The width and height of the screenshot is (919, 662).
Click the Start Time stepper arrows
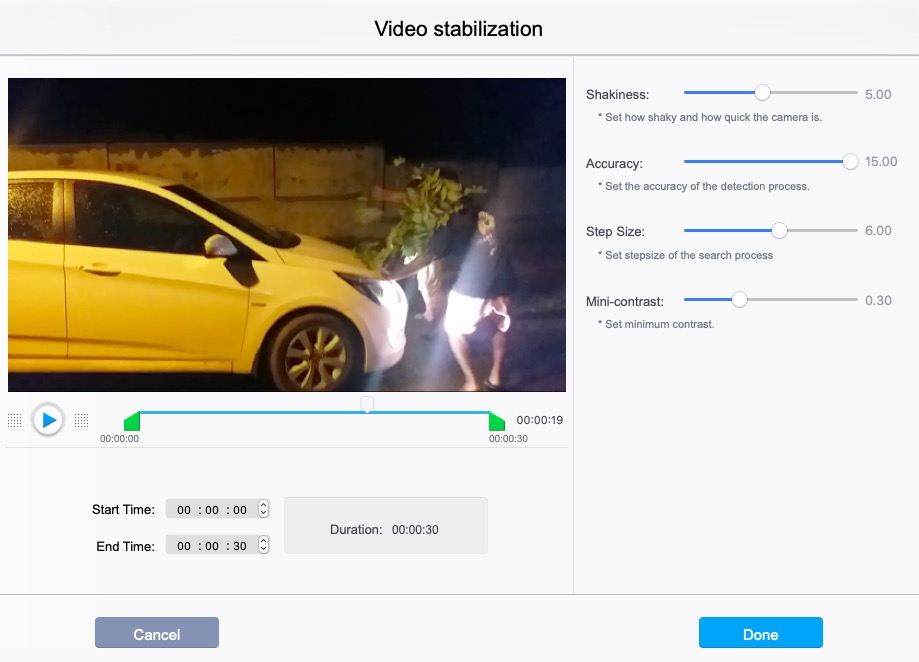click(x=264, y=509)
